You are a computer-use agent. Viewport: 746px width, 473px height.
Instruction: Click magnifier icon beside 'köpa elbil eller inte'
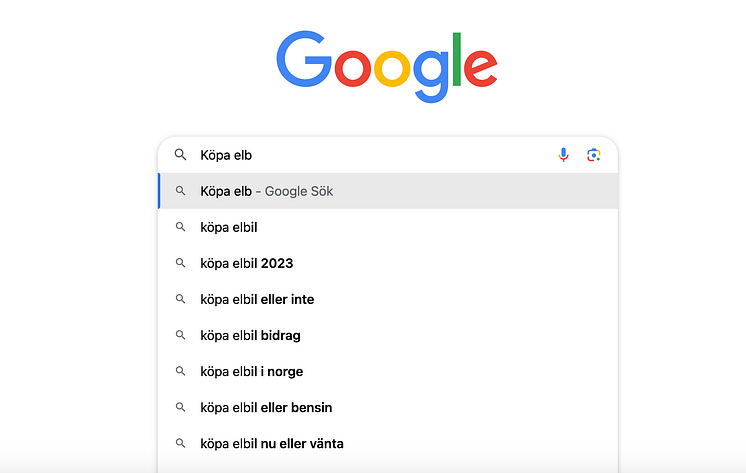[x=180, y=299]
